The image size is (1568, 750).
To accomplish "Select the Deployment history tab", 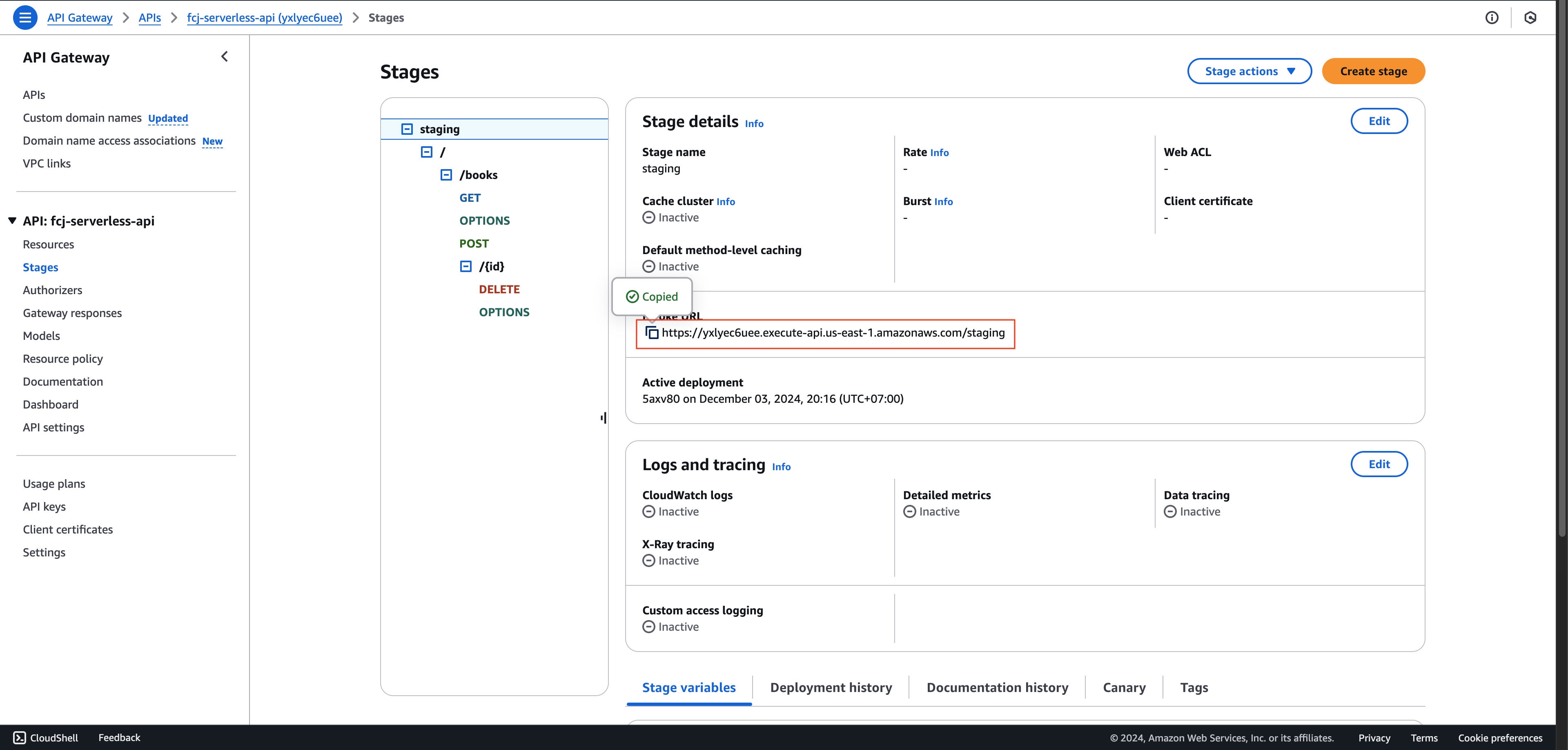I will point(830,687).
